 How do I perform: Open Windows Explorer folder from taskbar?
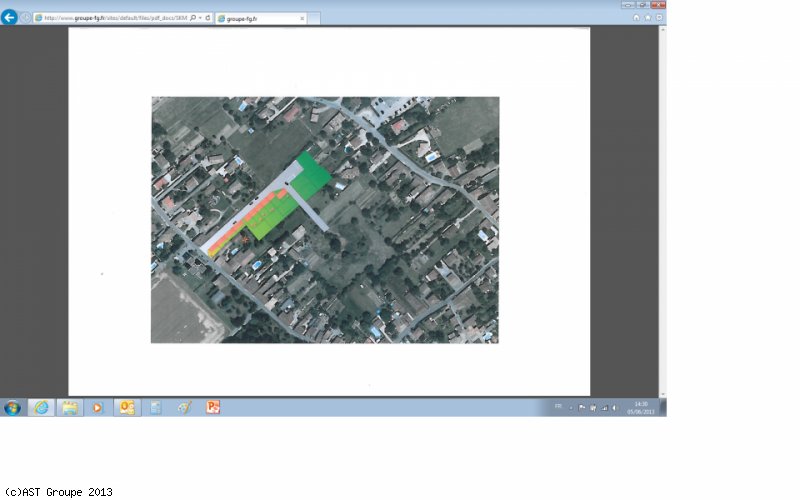click(69, 407)
